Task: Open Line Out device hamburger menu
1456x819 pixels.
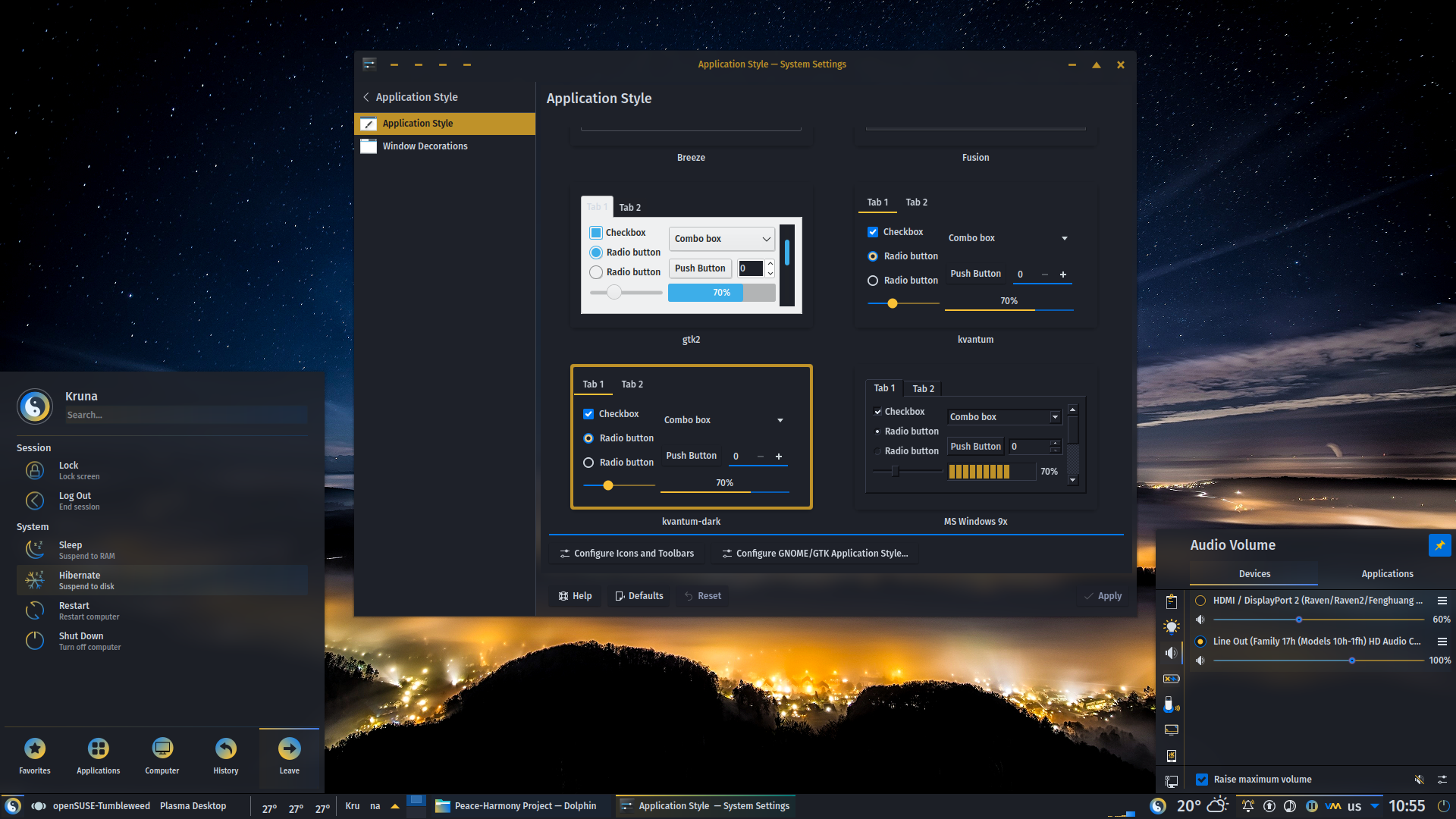Action: [1442, 642]
